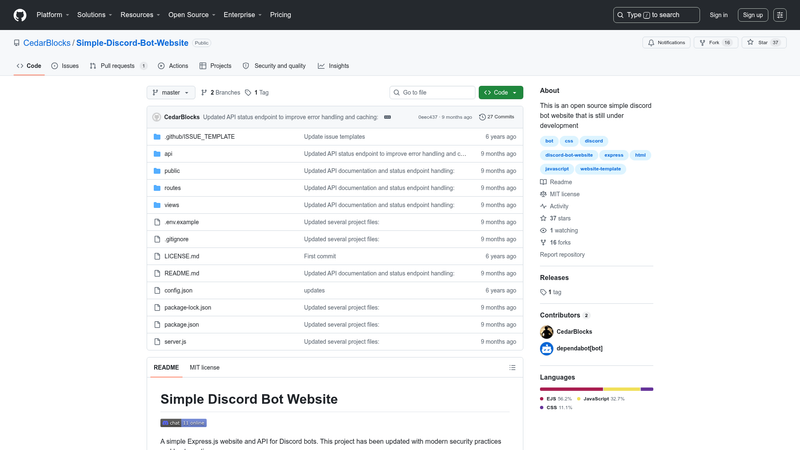
Task: Open the package.json file
Action: (182, 324)
